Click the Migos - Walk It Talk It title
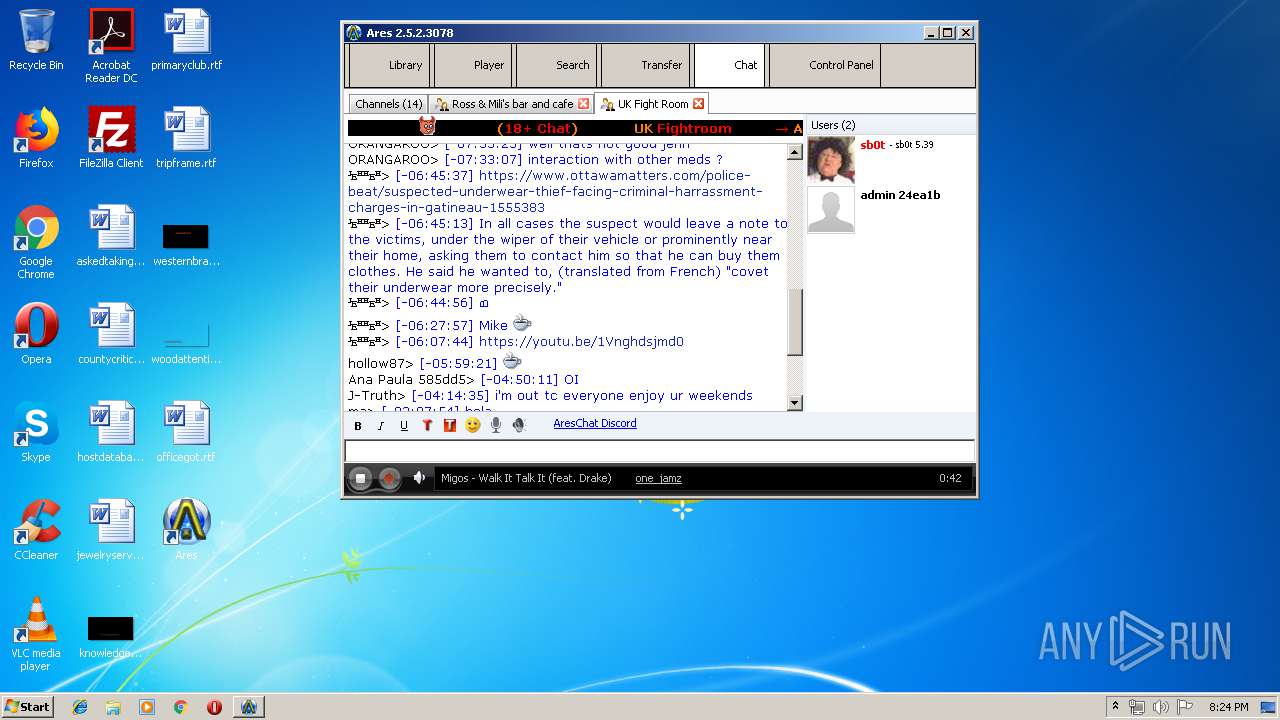Viewport: 1280px width, 720px height. coord(526,478)
